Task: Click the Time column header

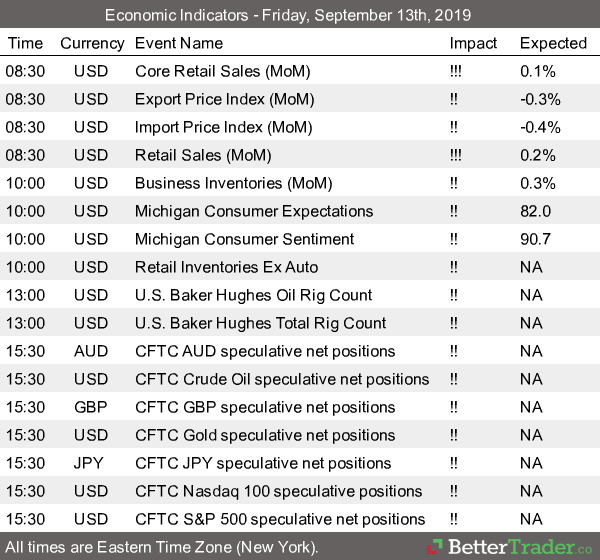Action: (x=25, y=43)
